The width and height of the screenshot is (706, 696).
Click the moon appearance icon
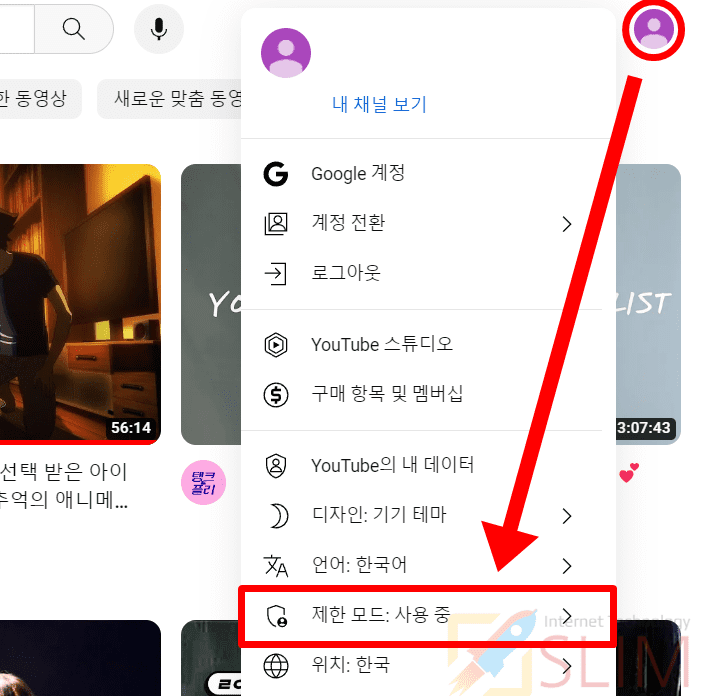click(x=278, y=515)
